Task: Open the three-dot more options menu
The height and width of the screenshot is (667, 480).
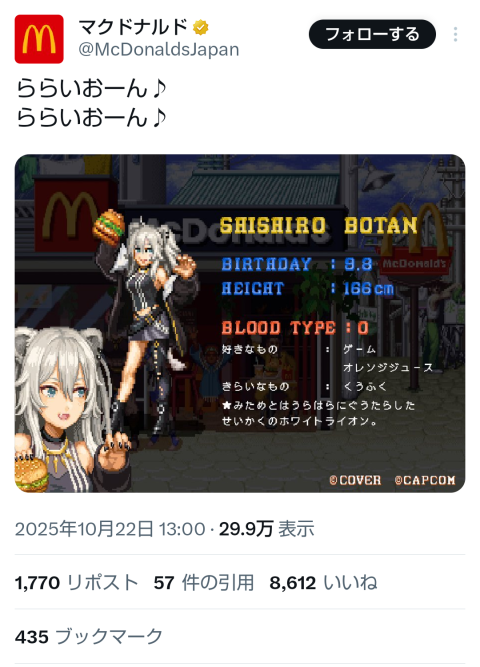Action: (455, 34)
